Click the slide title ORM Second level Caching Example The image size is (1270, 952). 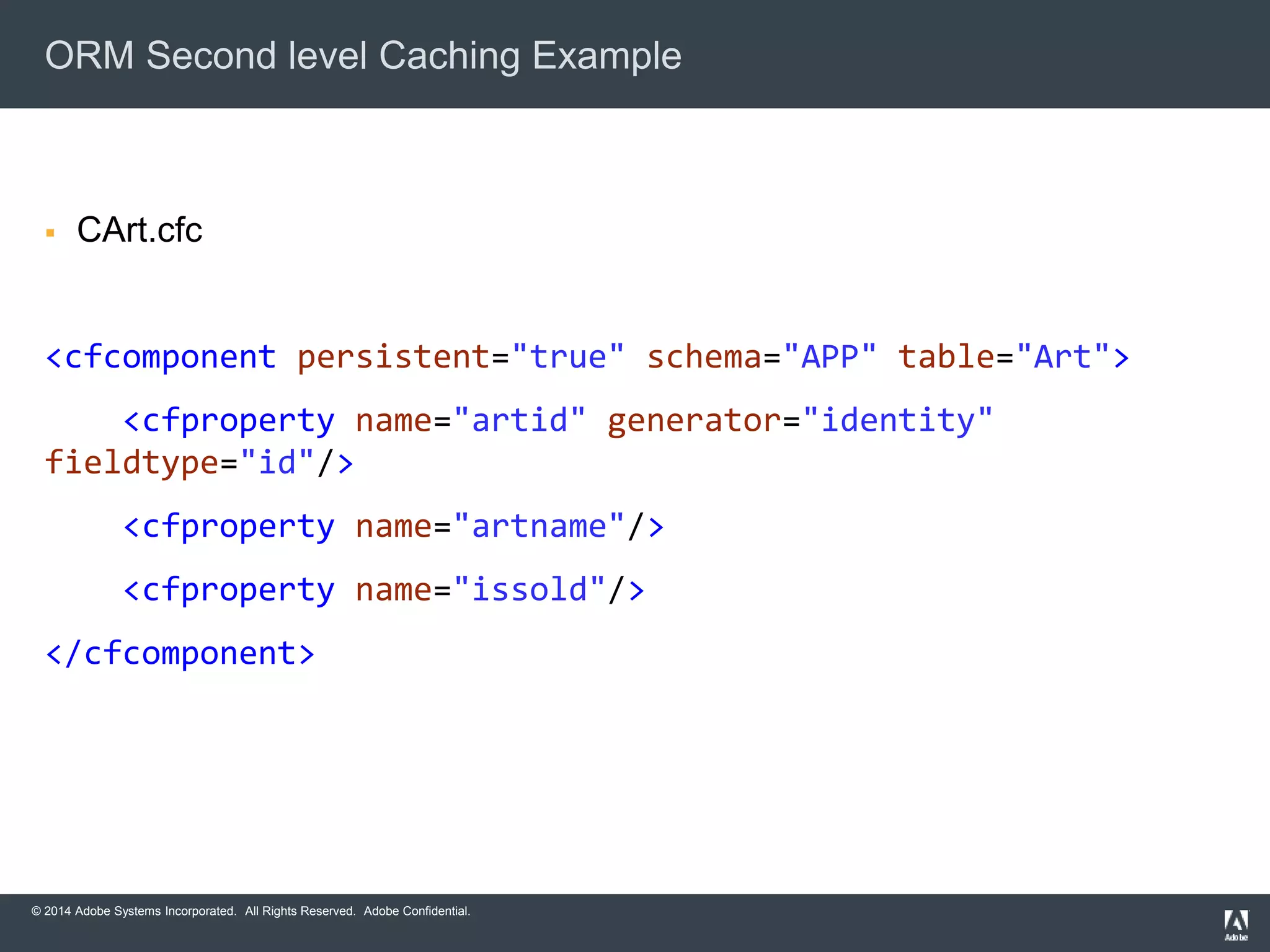pyautogui.click(x=363, y=56)
